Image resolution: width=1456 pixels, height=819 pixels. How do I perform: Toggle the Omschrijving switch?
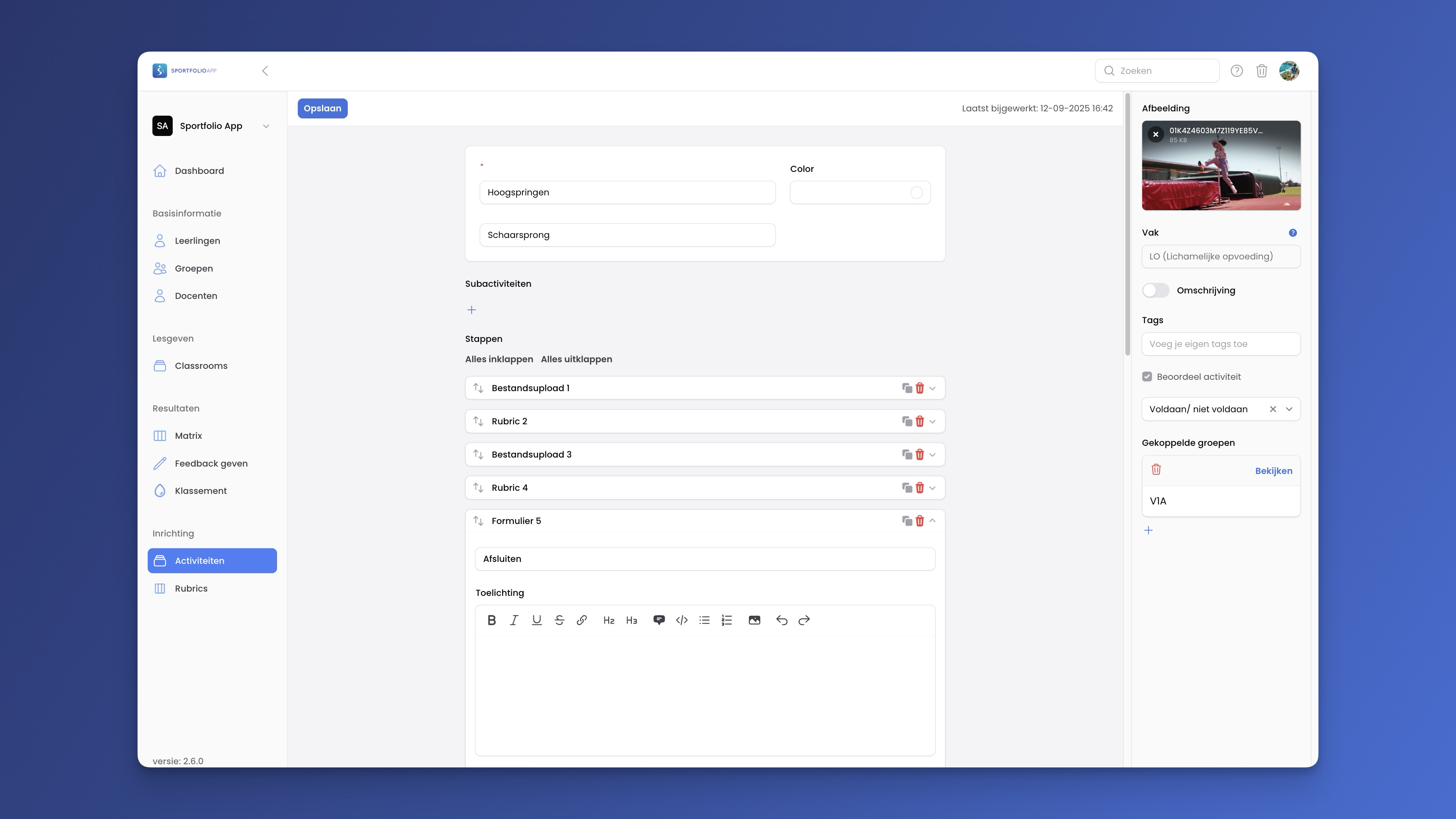pyautogui.click(x=1155, y=291)
